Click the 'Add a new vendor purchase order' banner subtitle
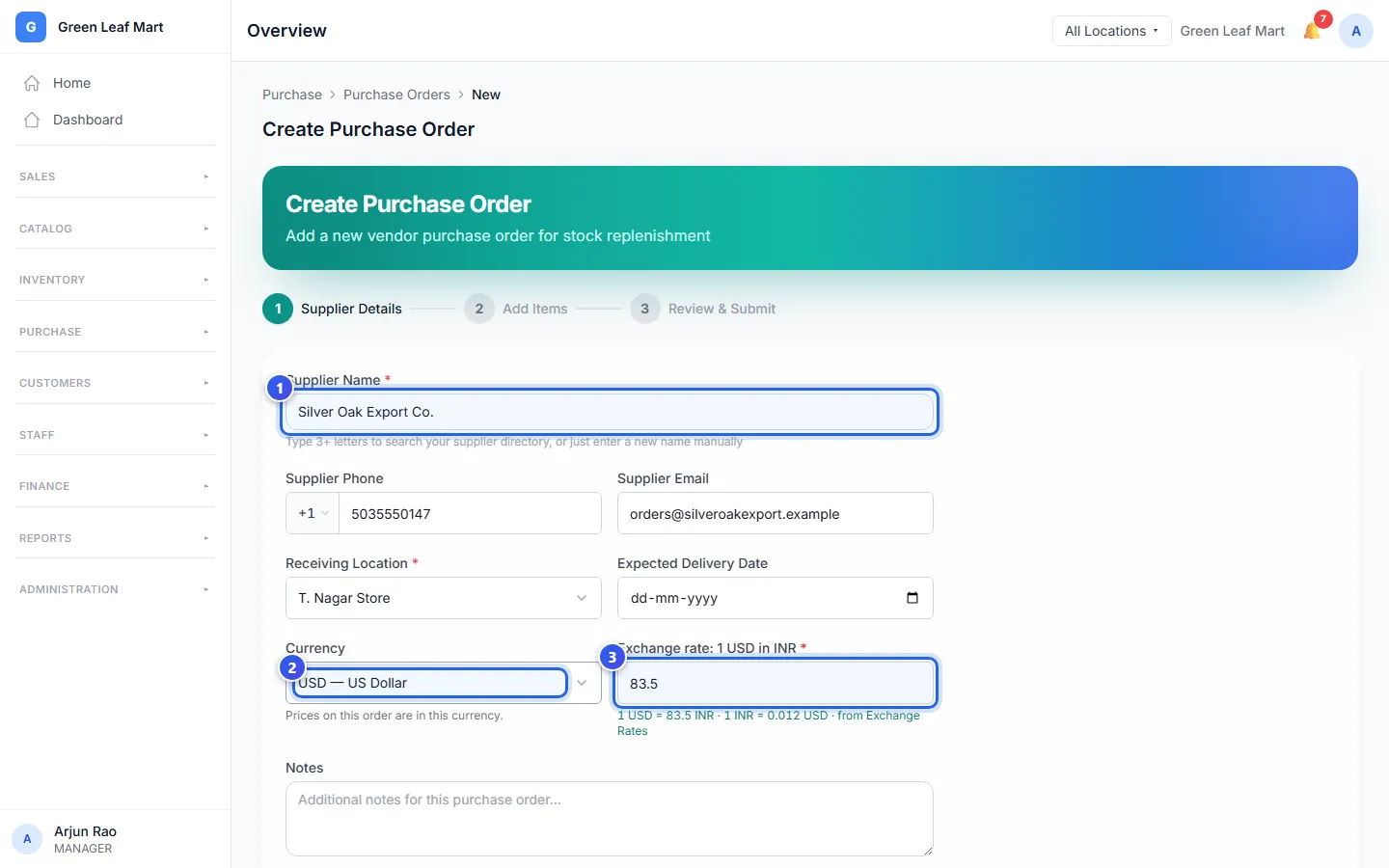The width and height of the screenshot is (1389, 868). point(498,236)
